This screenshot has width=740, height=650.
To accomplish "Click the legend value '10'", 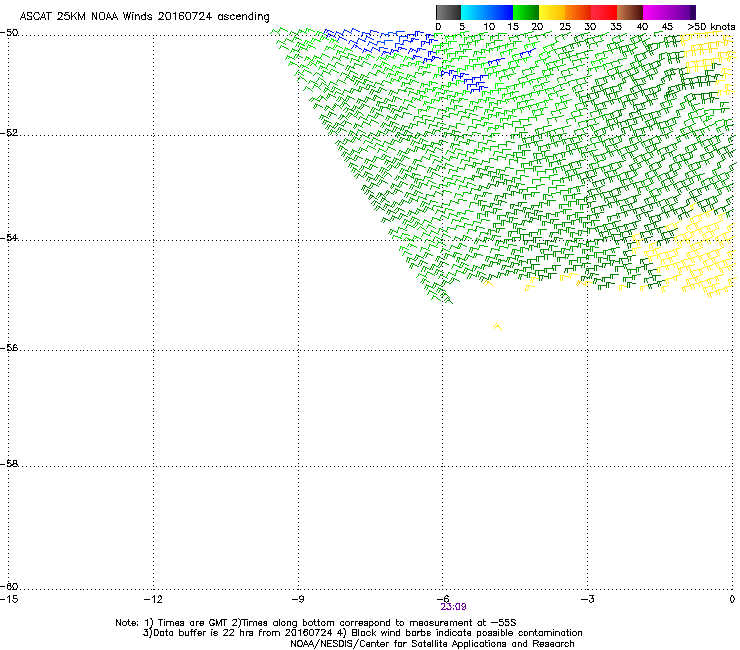I will point(489,27).
